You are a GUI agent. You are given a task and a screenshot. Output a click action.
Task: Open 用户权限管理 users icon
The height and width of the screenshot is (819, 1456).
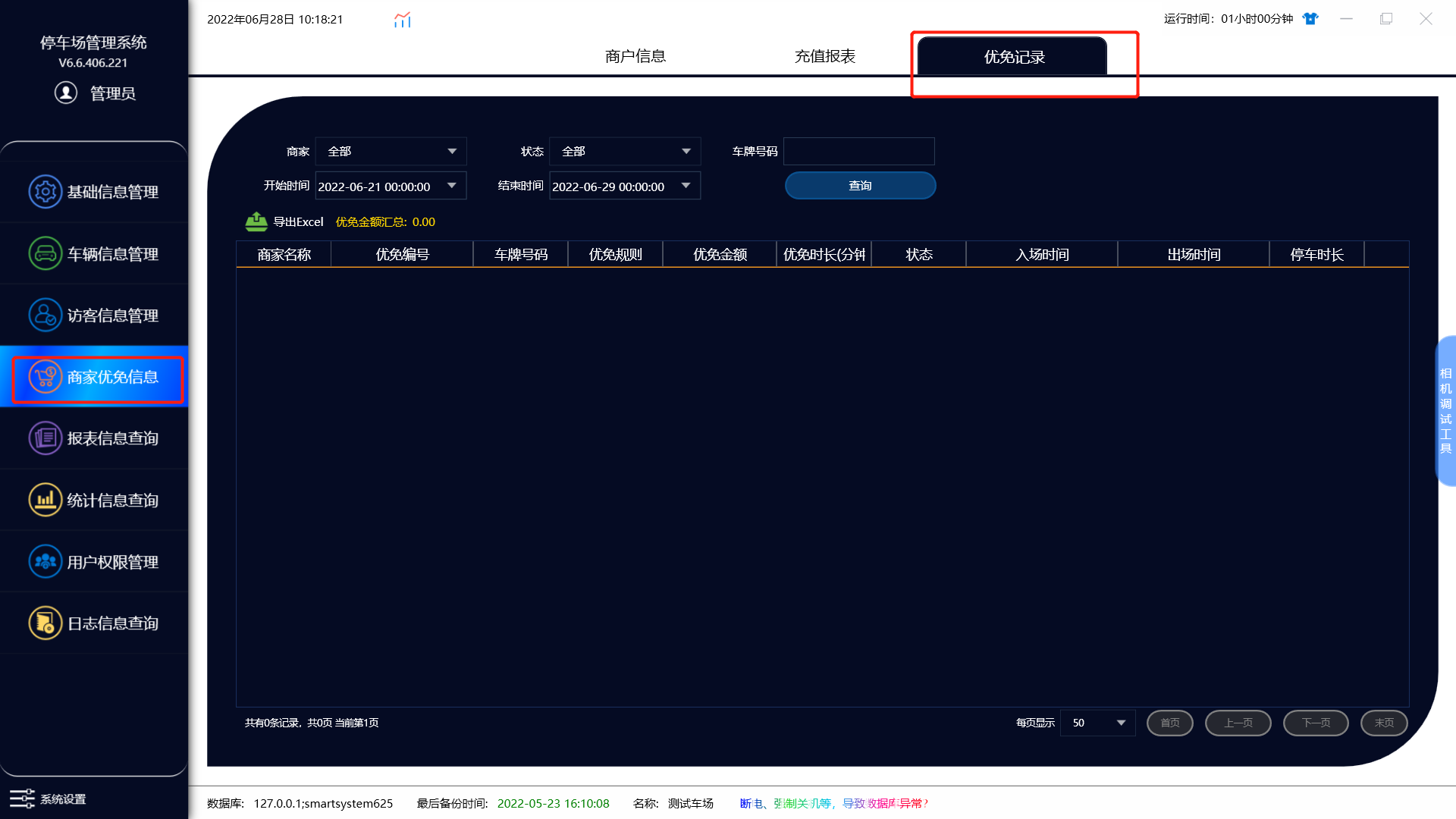pyautogui.click(x=45, y=561)
